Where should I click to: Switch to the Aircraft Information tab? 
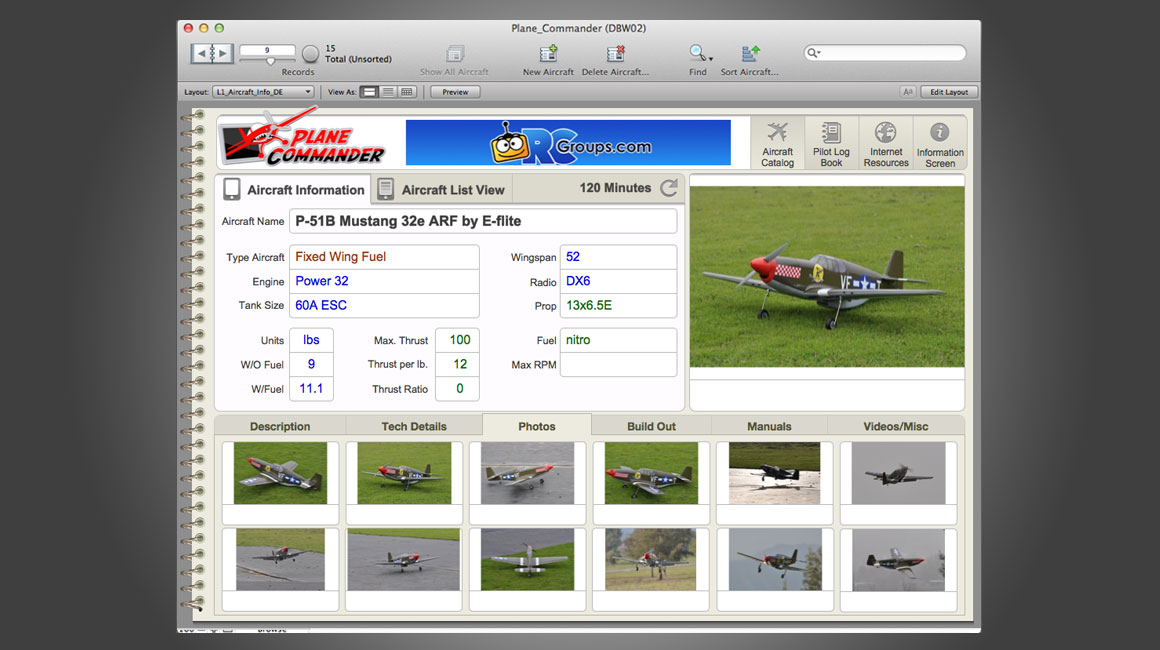[x=294, y=189]
